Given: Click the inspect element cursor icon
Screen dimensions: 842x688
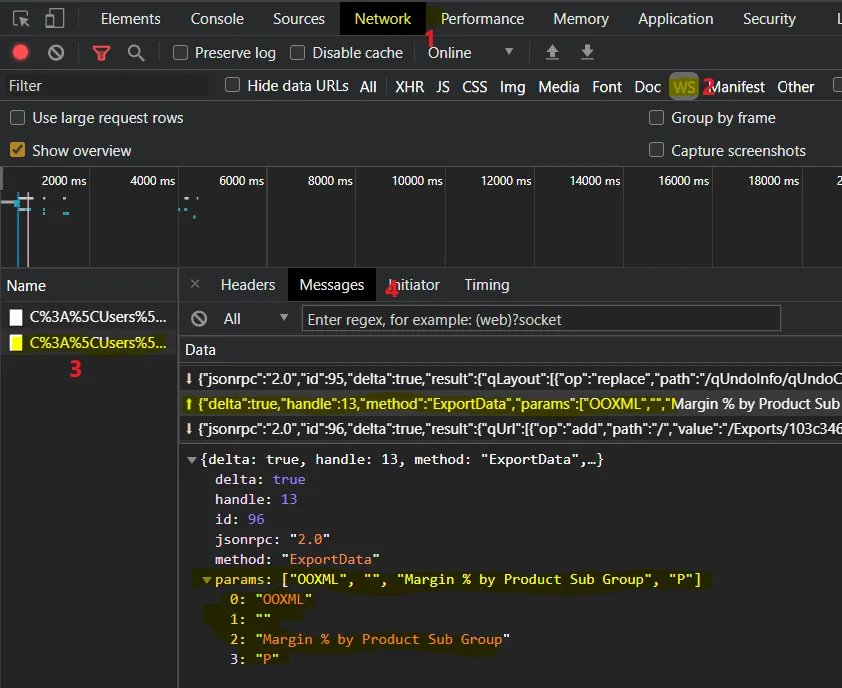Looking at the screenshot, I should tap(21, 18).
